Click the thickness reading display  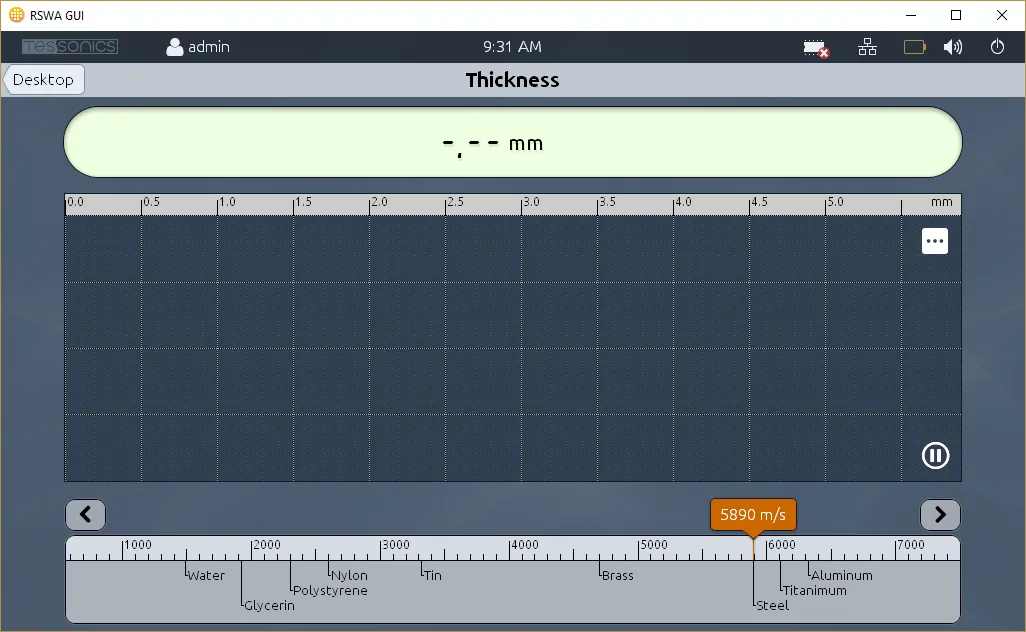pyautogui.click(x=512, y=143)
